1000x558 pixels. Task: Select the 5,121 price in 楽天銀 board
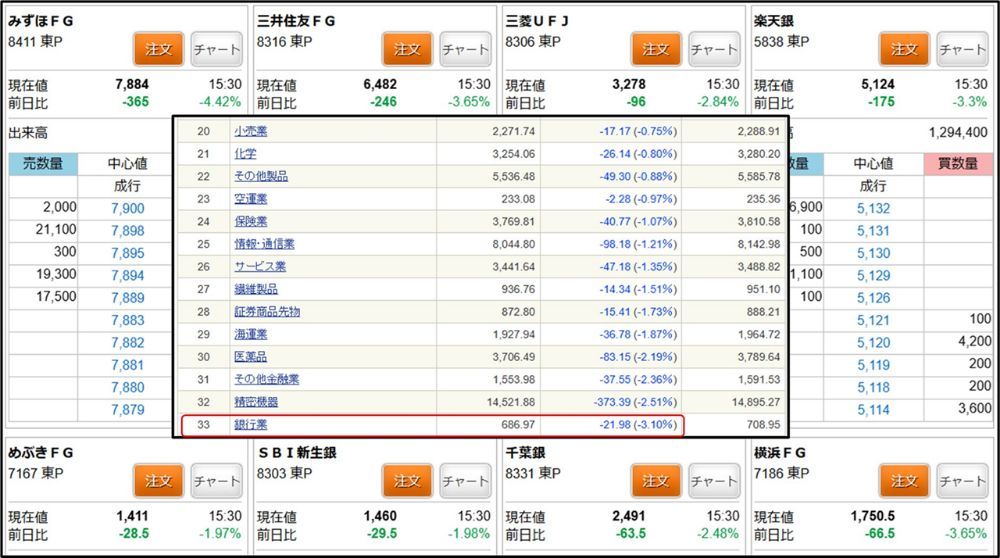pyautogui.click(x=873, y=320)
